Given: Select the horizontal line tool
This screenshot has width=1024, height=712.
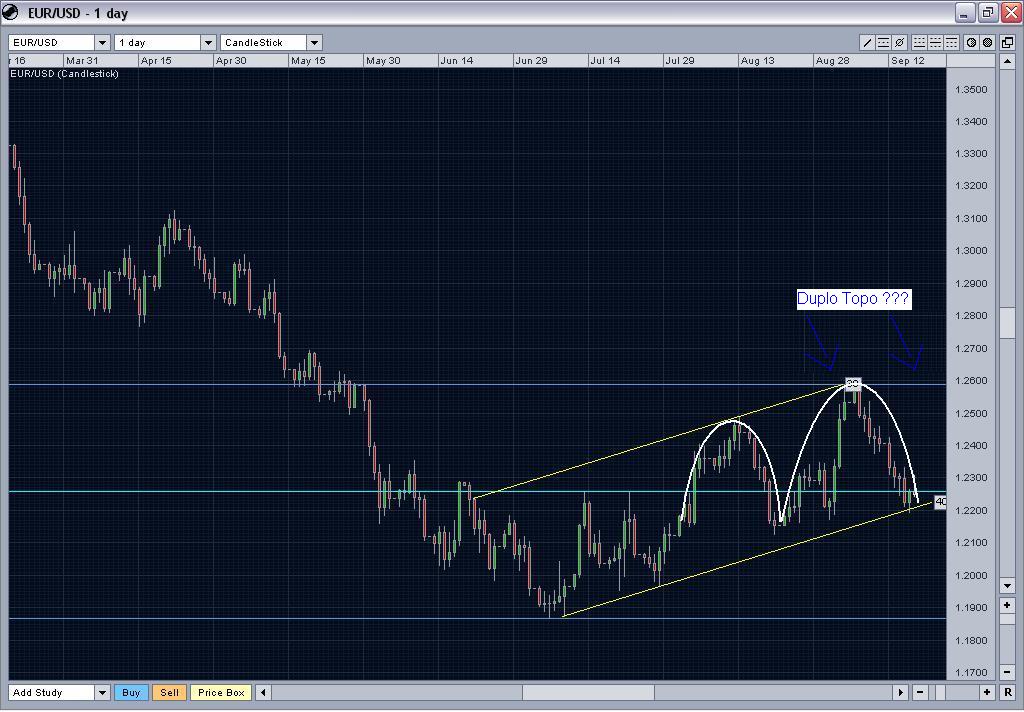Looking at the screenshot, I should coord(882,42).
